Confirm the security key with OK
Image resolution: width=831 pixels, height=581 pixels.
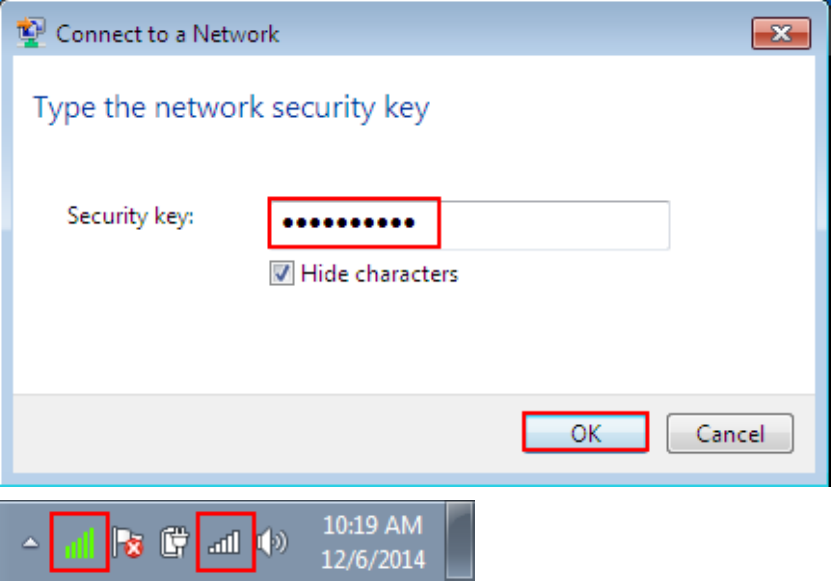[x=586, y=433]
